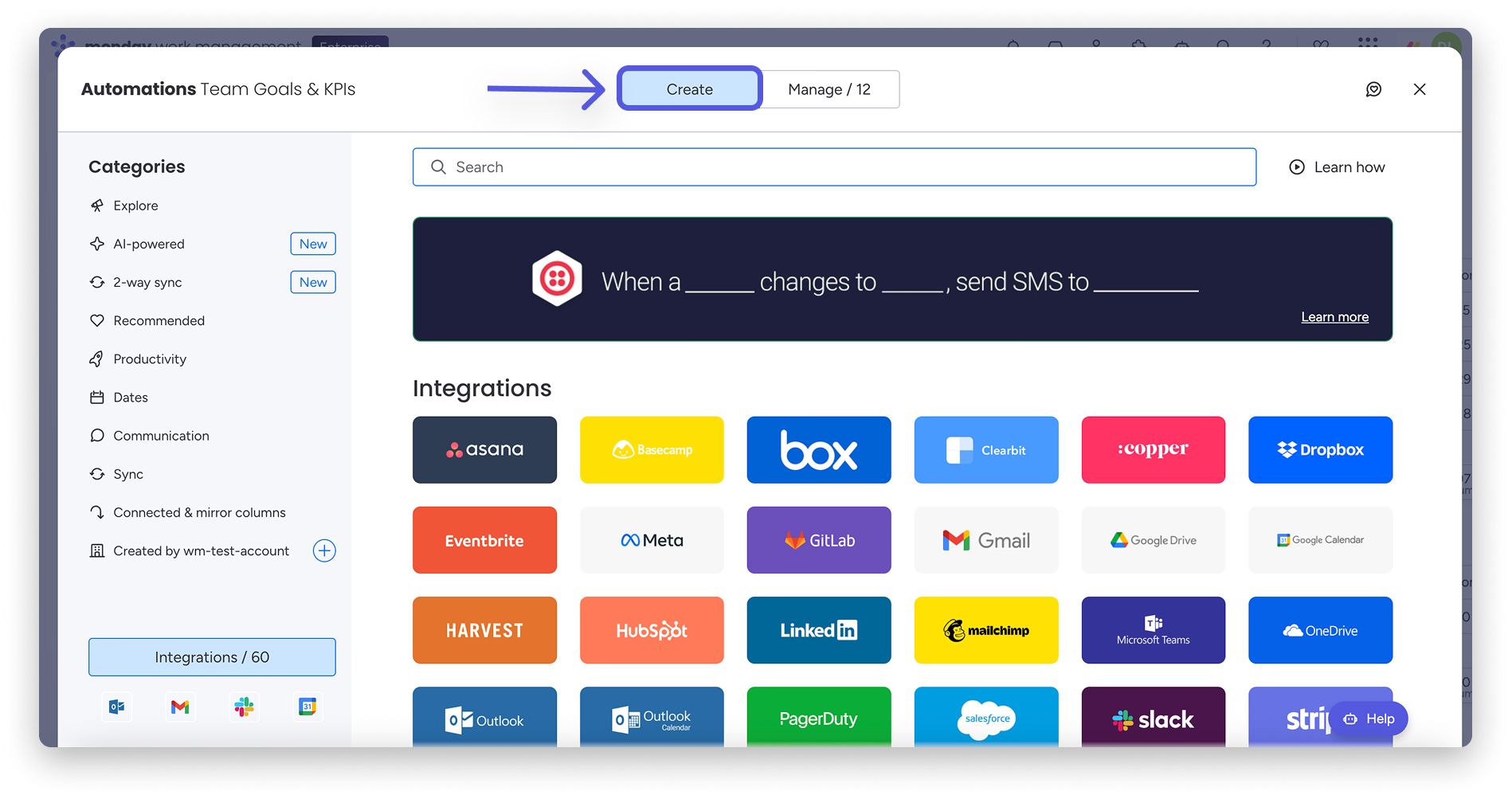
Task: Choose the HubSpot integration tile
Action: 652,630
